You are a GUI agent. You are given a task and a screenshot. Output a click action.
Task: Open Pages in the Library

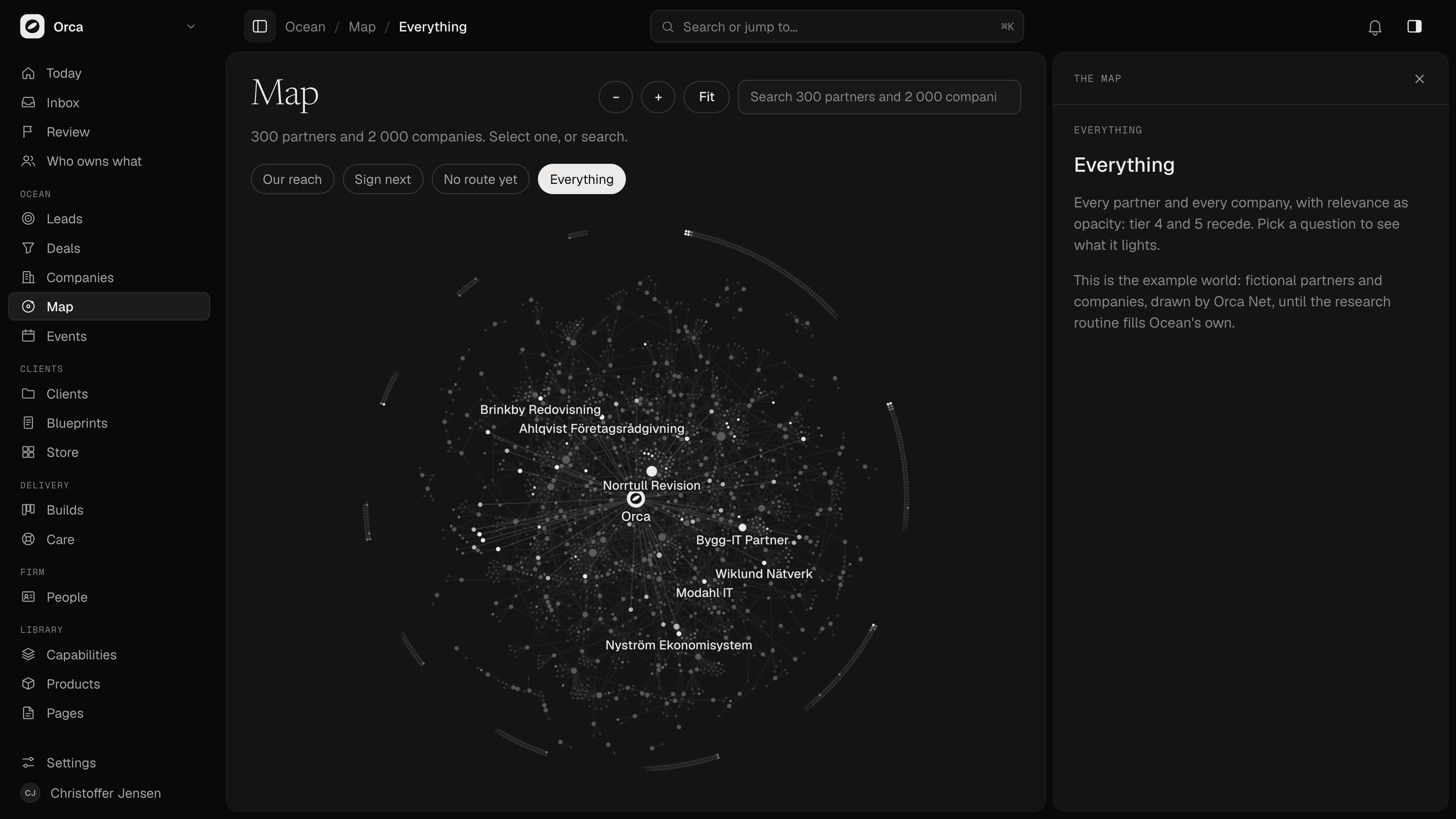(x=109, y=713)
